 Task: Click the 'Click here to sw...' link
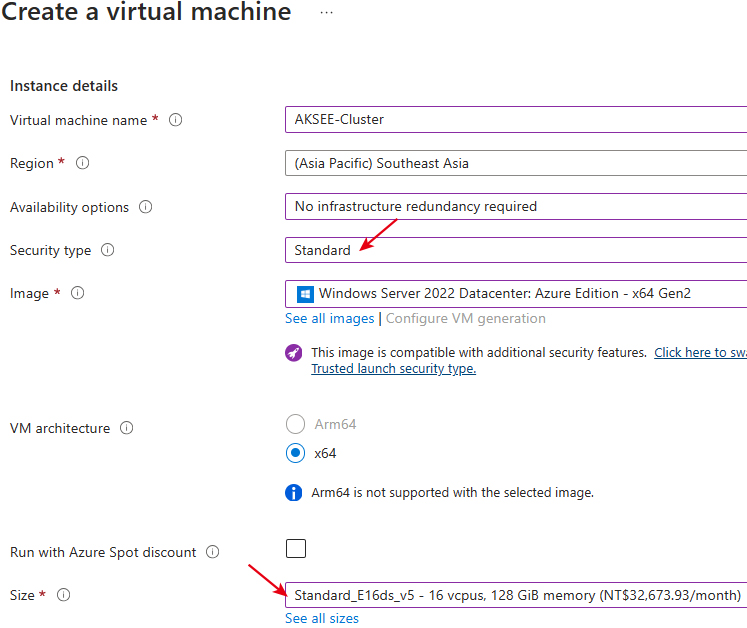700,352
